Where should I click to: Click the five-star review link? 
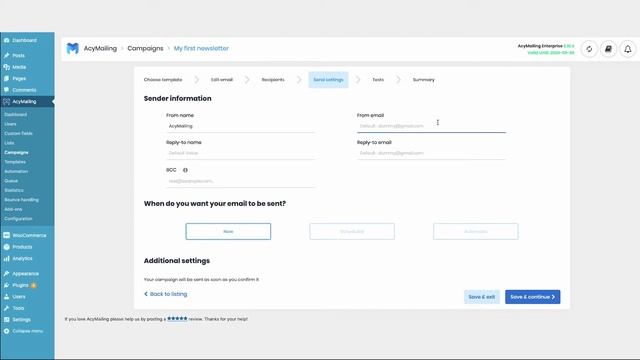pyautogui.click(x=177, y=319)
